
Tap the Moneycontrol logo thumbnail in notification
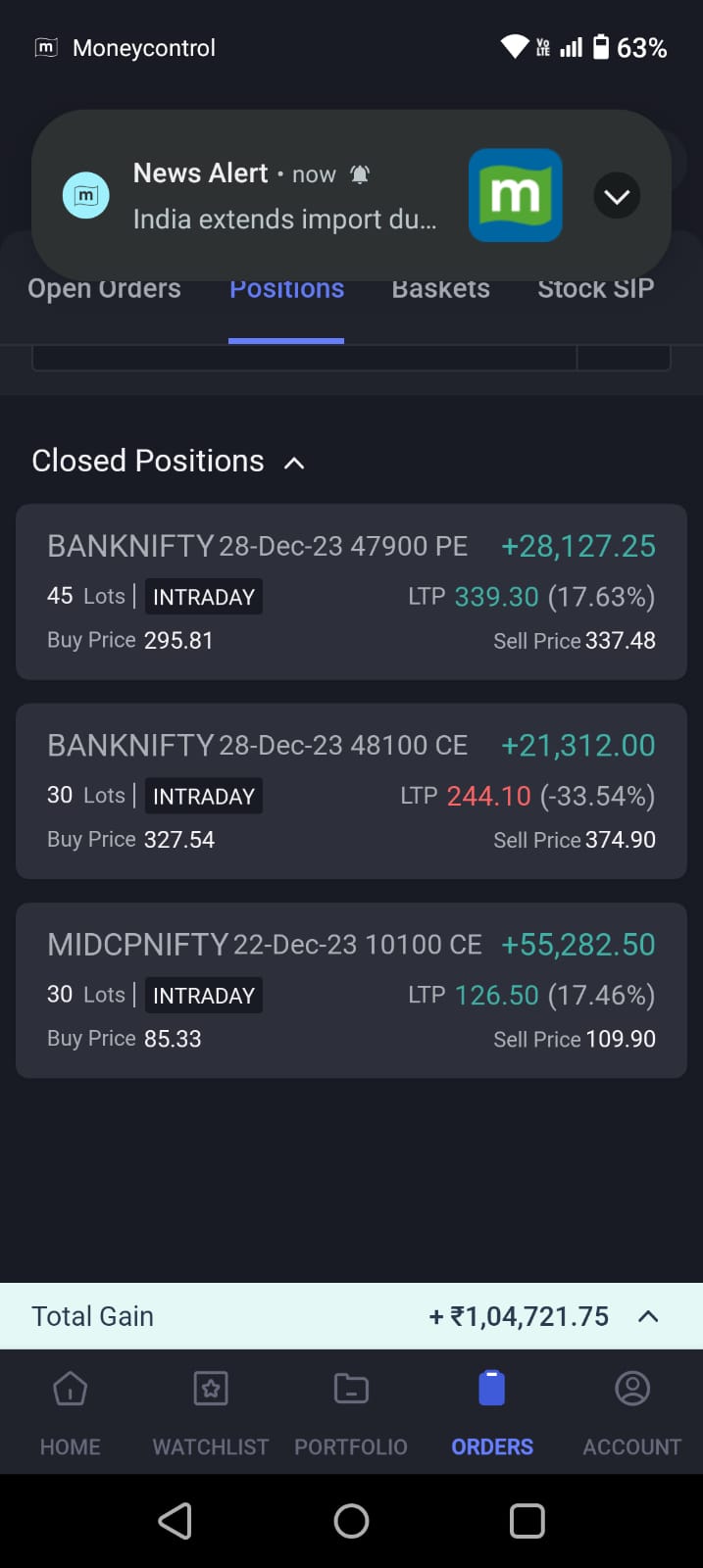pyautogui.click(x=515, y=195)
